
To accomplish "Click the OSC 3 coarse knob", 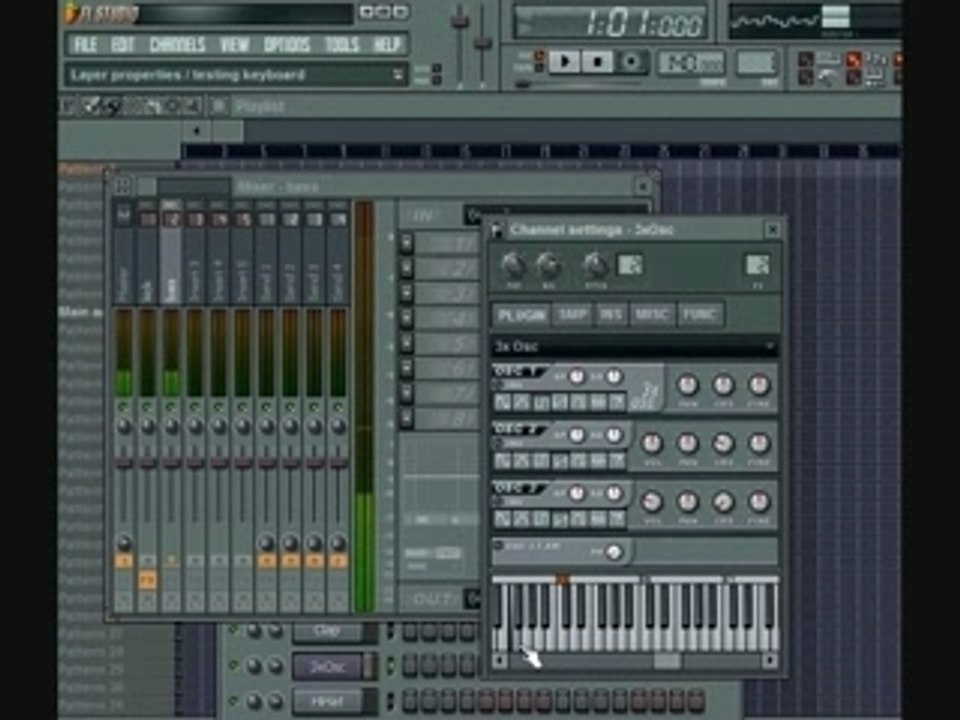I will point(723,501).
